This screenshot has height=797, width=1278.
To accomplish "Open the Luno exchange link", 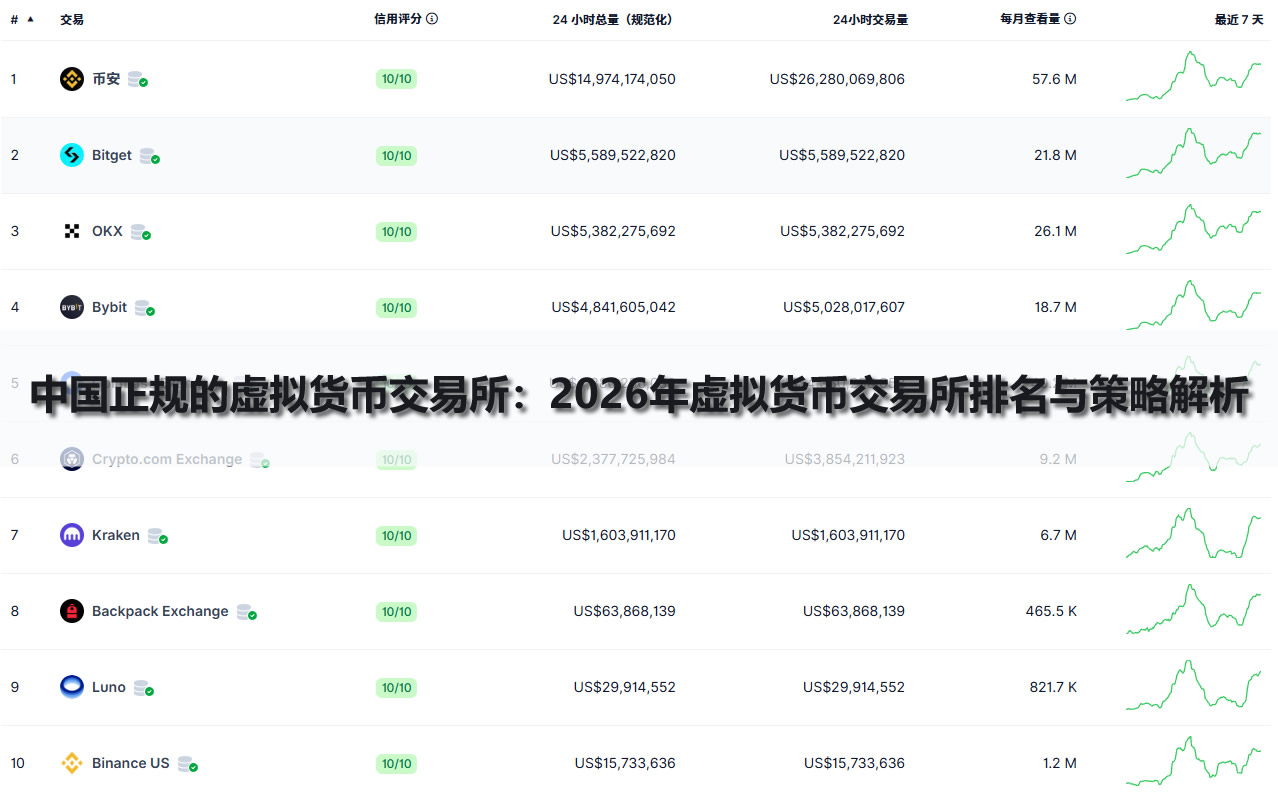I will tap(109, 687).
